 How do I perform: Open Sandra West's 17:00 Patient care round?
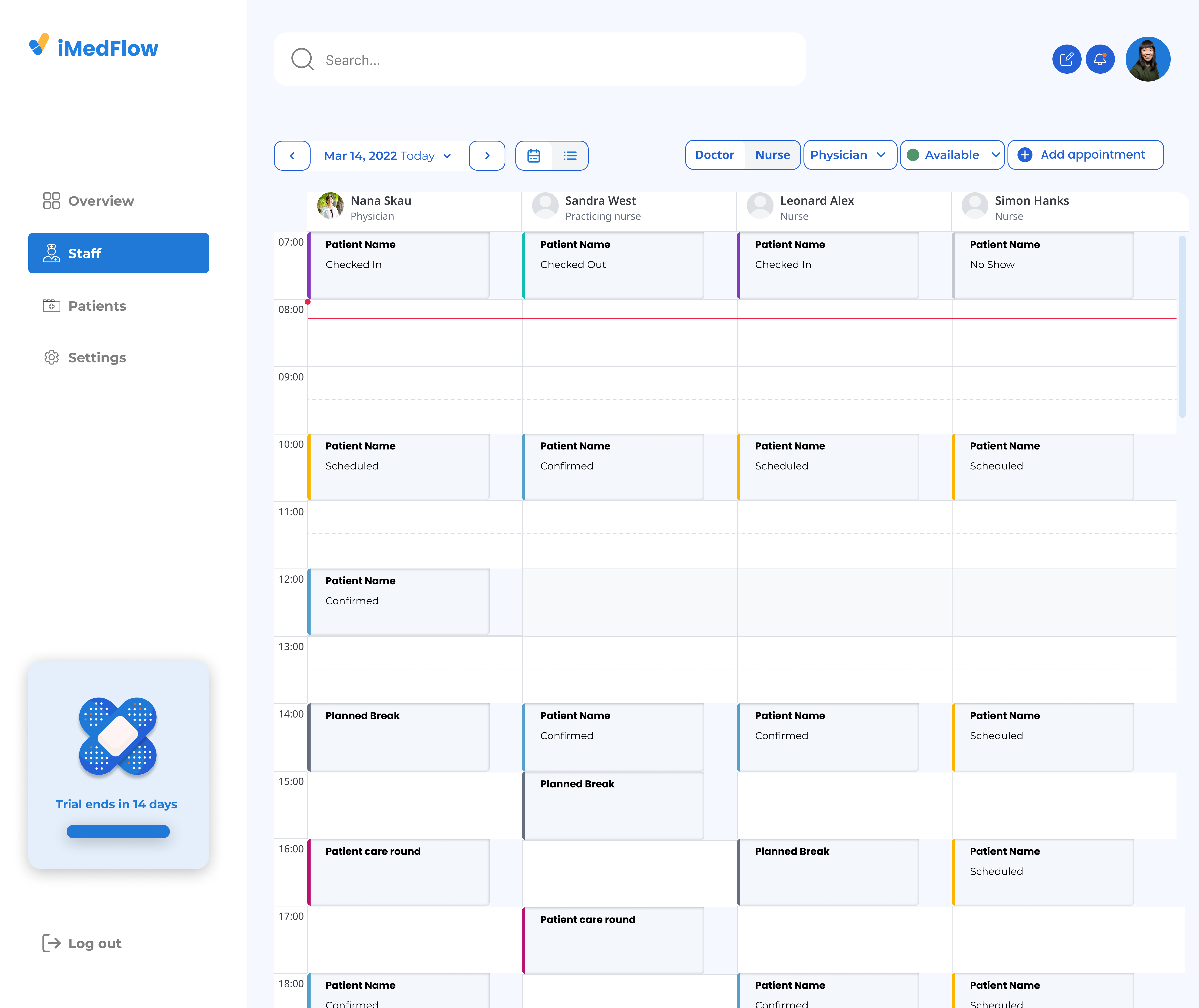[613, 941]
